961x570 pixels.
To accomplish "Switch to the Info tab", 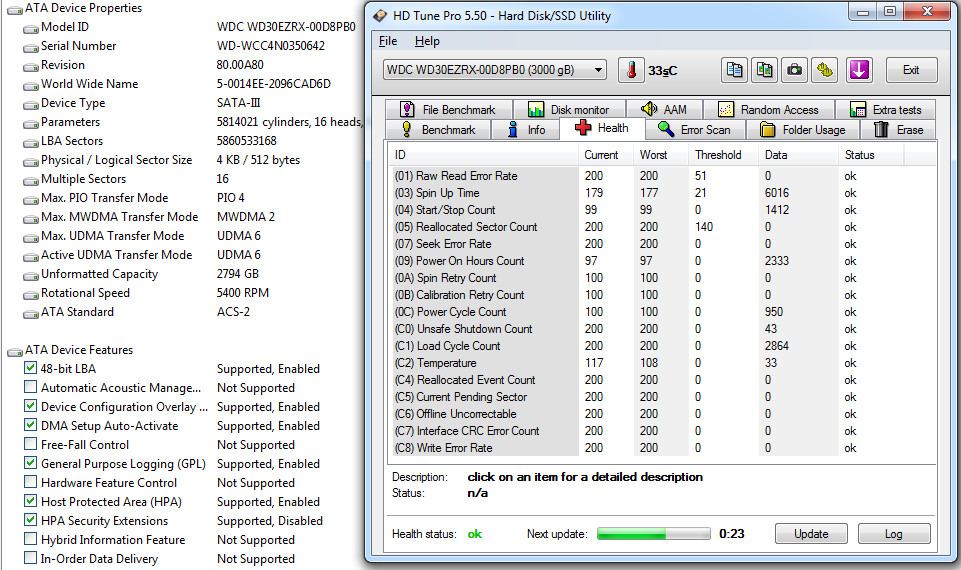I will click(x=527, y=130).
